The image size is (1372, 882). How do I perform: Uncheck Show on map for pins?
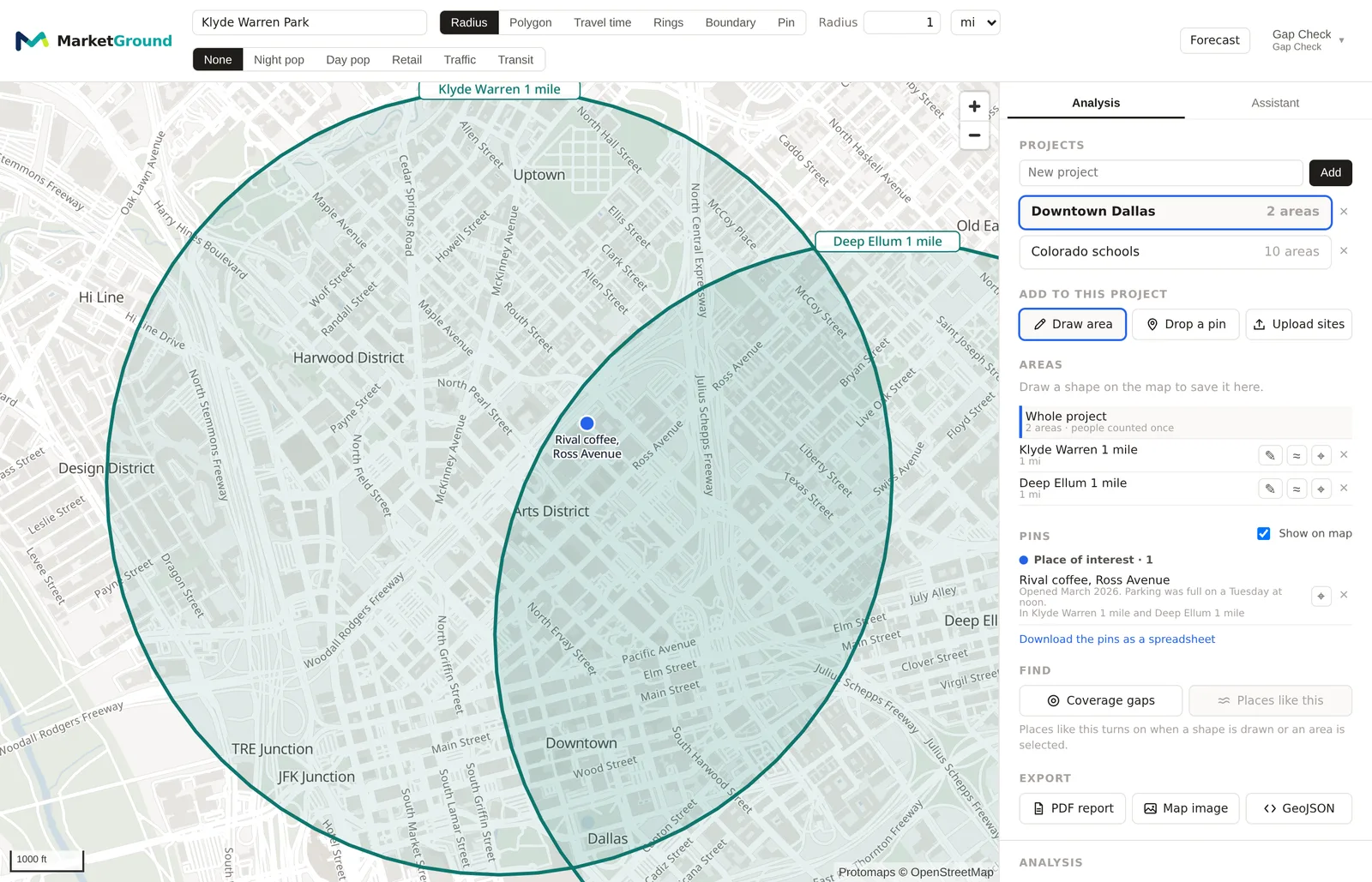(x=1263, y=533)
